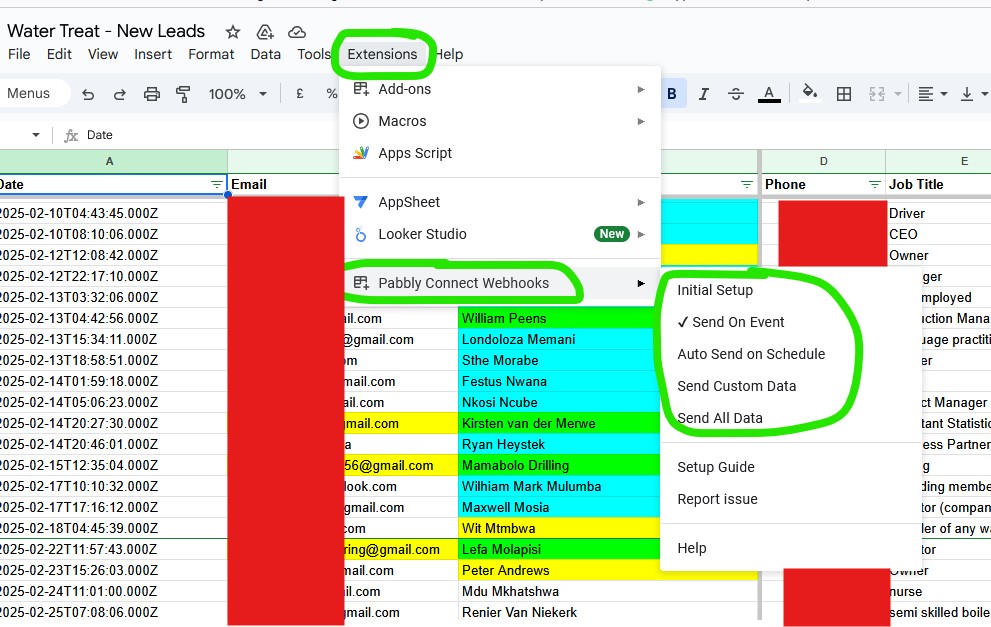This screenshot has width=991, height=627.
Task: Select column D header
Action: [x=824, y=161]
